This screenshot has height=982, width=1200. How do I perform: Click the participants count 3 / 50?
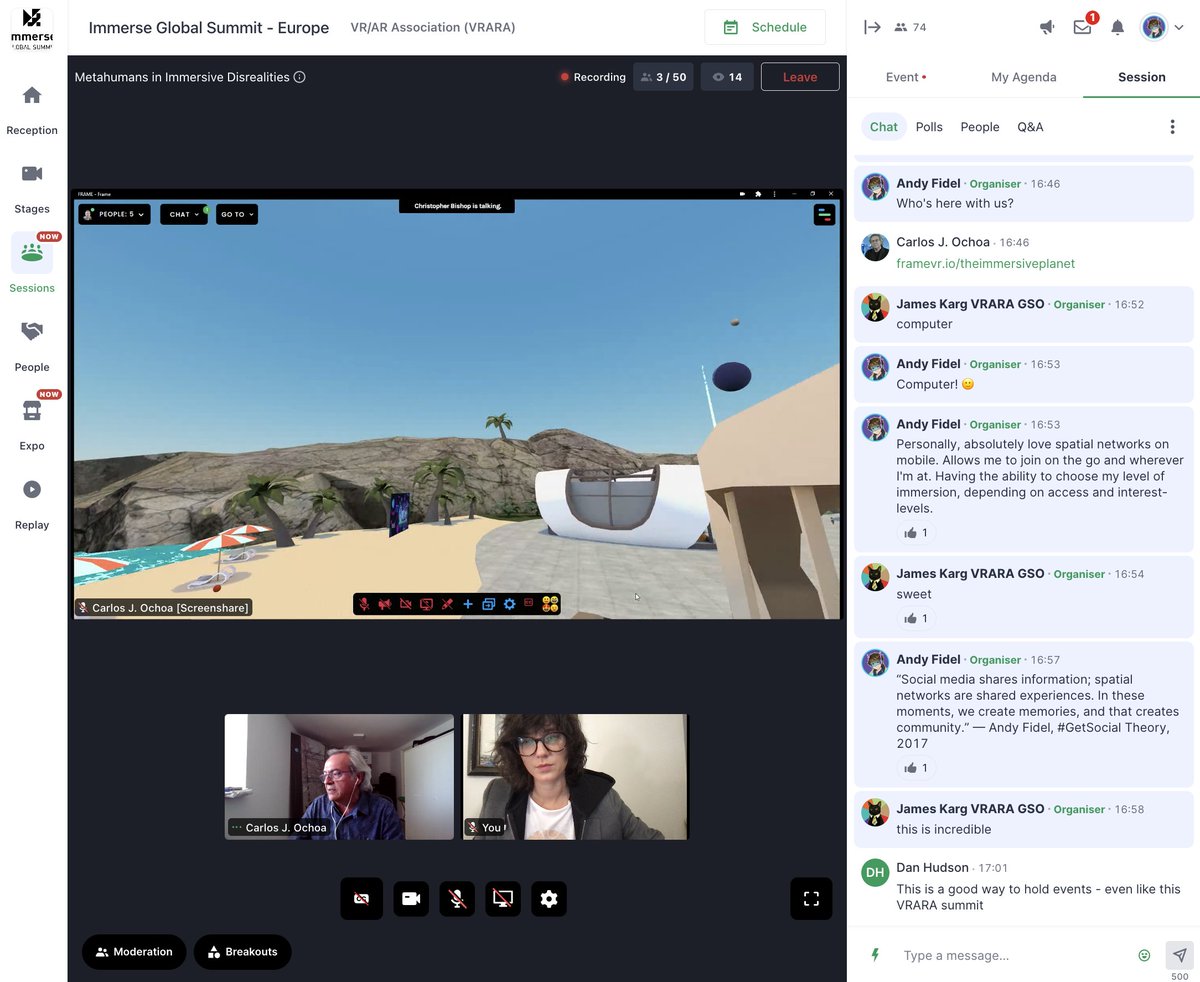coord(664,77)
